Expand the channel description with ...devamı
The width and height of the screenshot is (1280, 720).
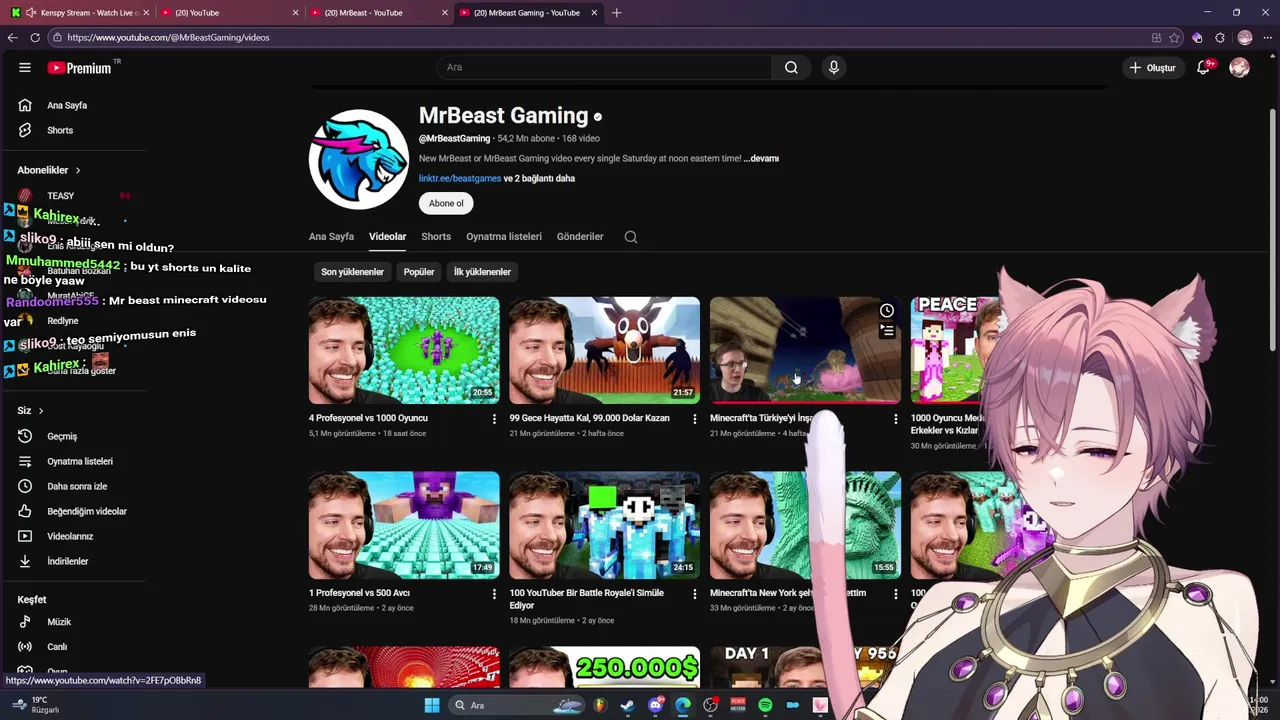[x=761, y=158]
